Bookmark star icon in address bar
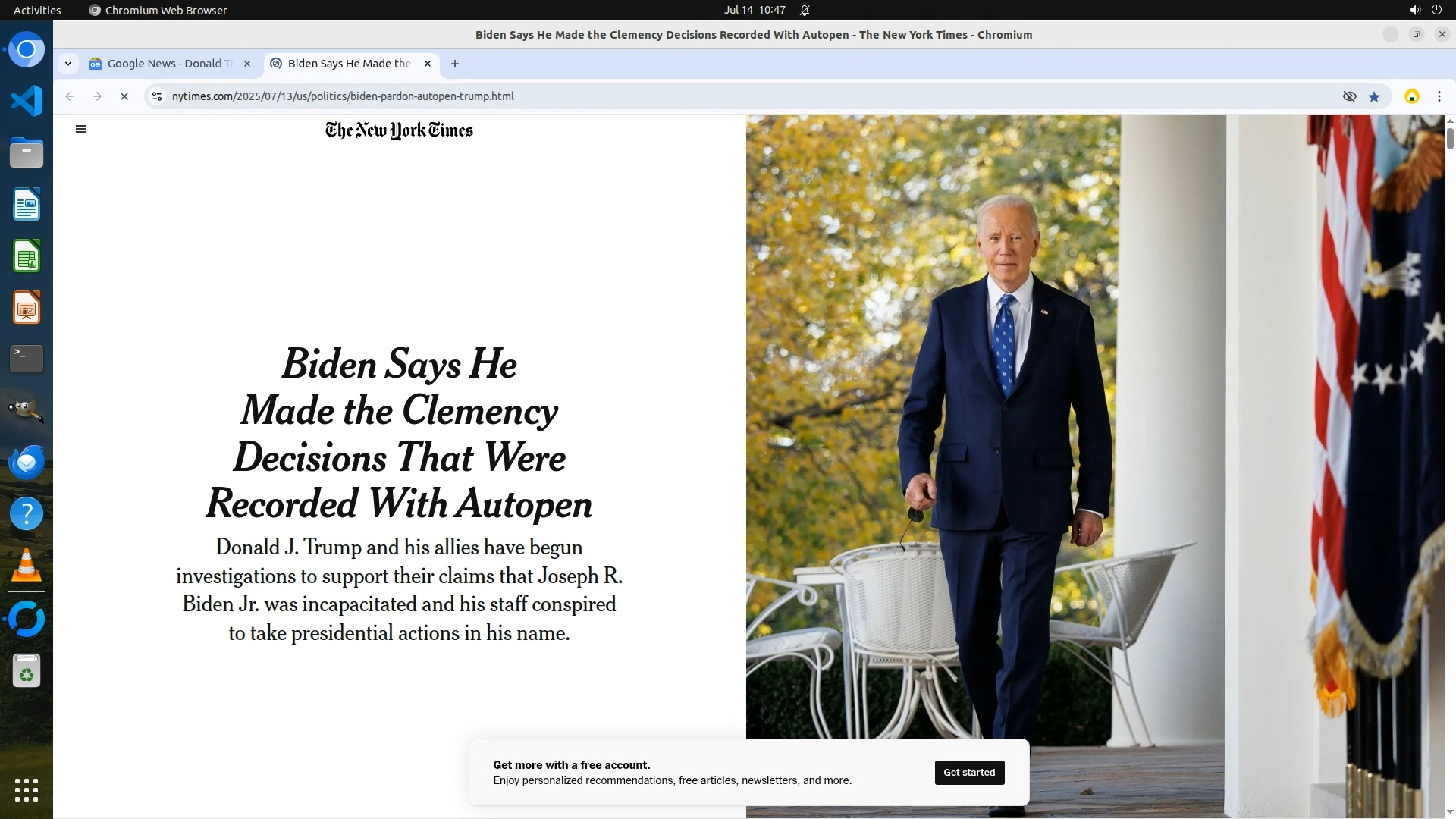This screenshot has width=1456, height=819. [x=1374, y=96]
